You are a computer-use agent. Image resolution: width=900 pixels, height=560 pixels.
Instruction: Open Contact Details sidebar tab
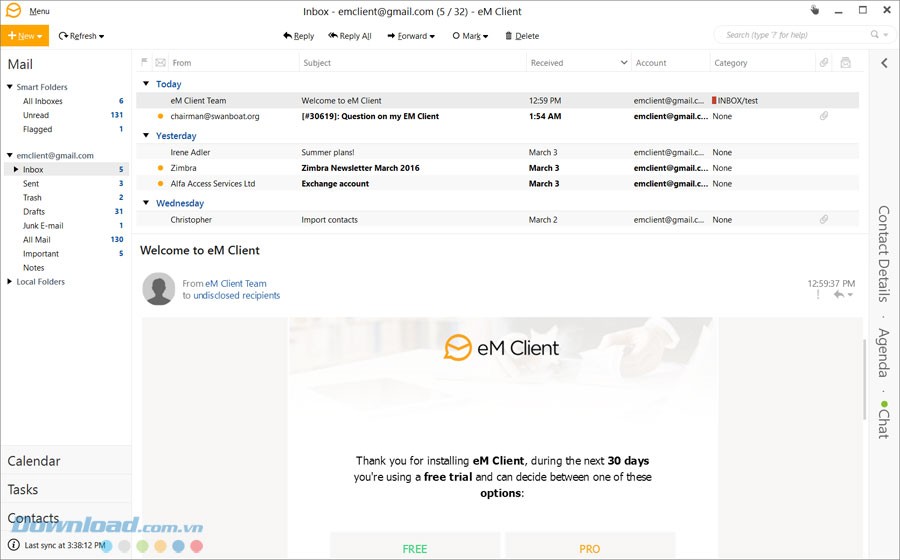[884, 254]
